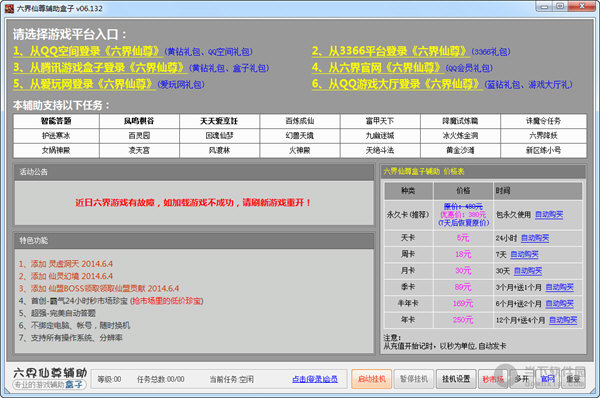The height and width of the screenshot is (398, 600).
Task: Select the 风渡林 task cell
Action: [x=219, y=150]
